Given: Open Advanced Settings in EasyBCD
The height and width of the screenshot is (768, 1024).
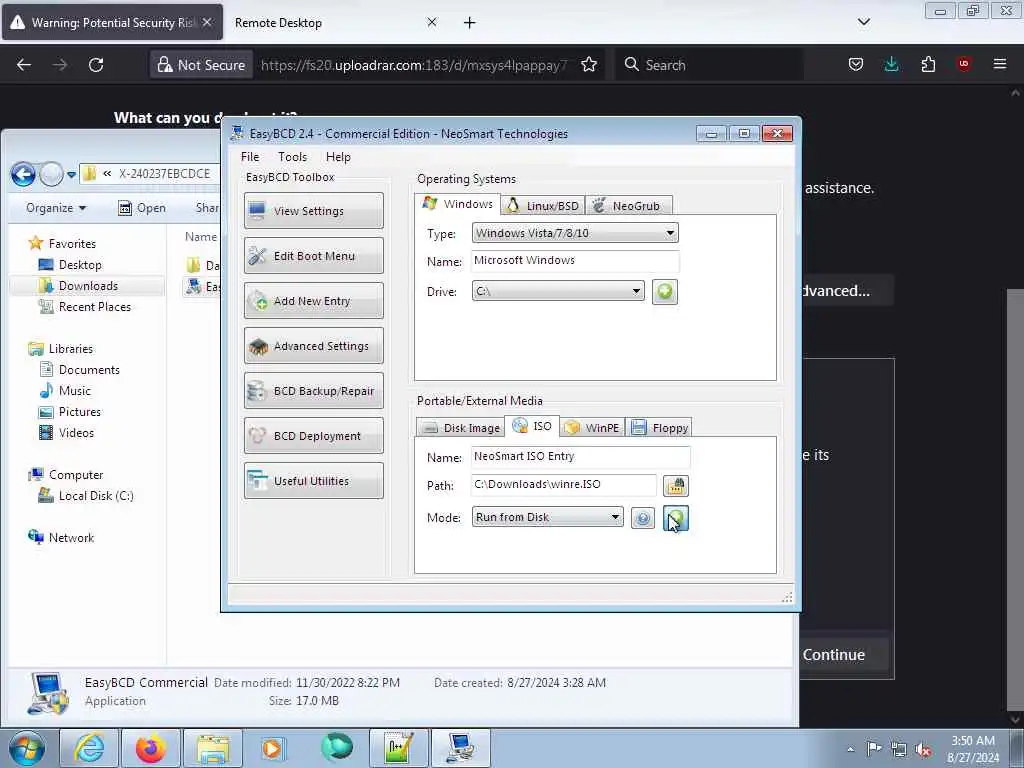Looking at the screenshot, I should 313,345.
